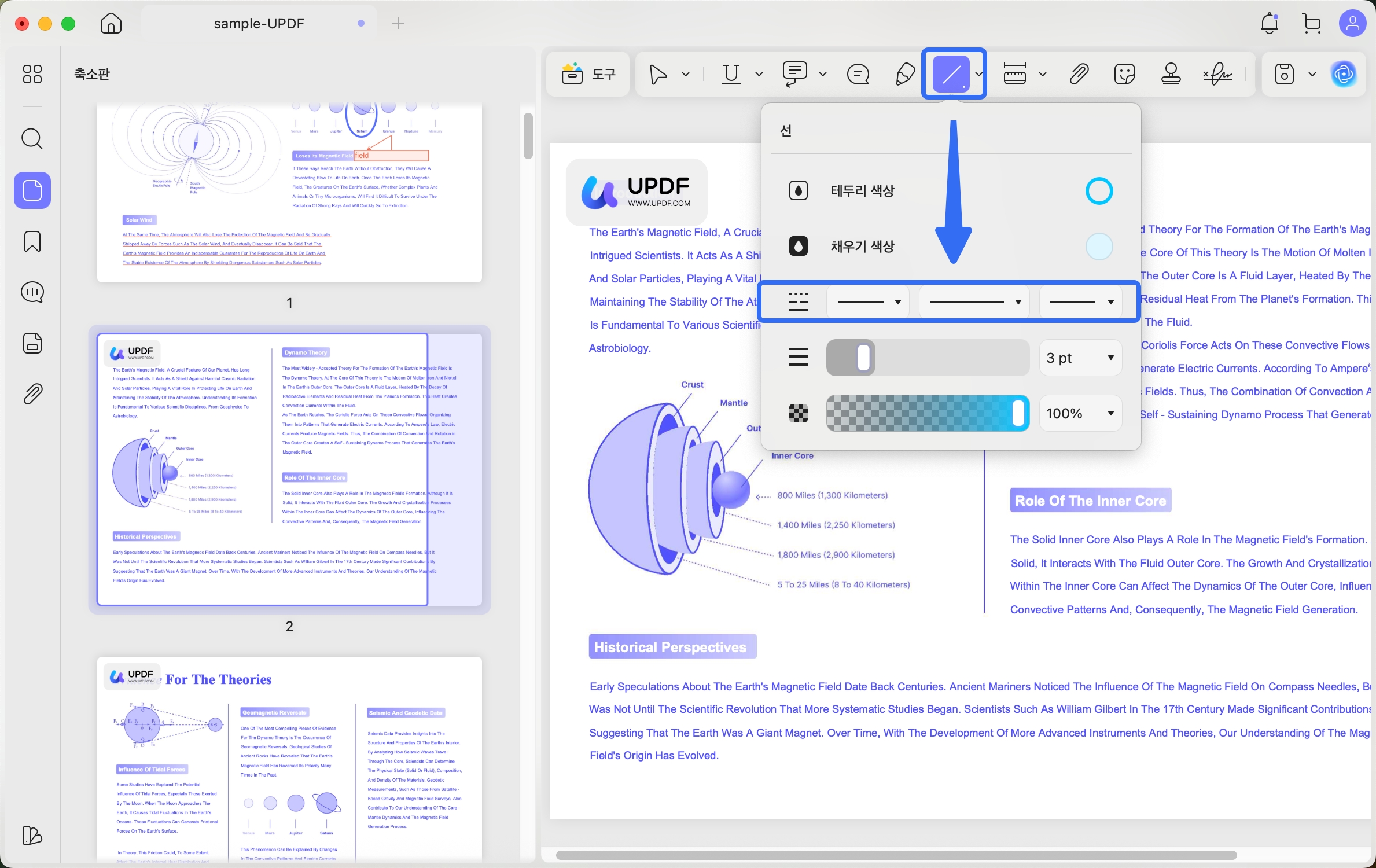Toggle the line shape tool
This screenshot has height=868, width=1376.
951,74
